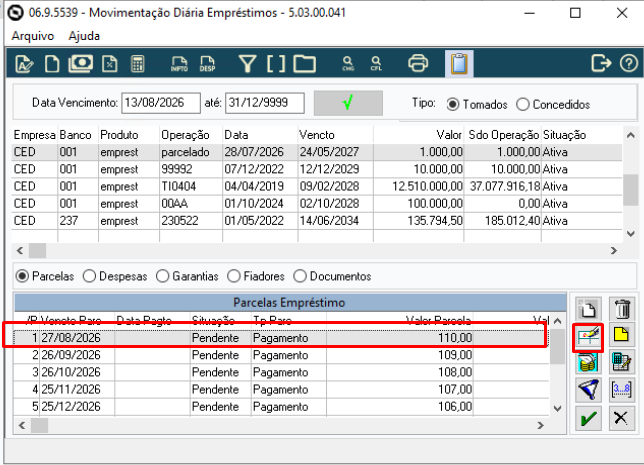
Task: Click the CFL magnifier search icon
Action: pyautogui.click(x=376, y=64)
